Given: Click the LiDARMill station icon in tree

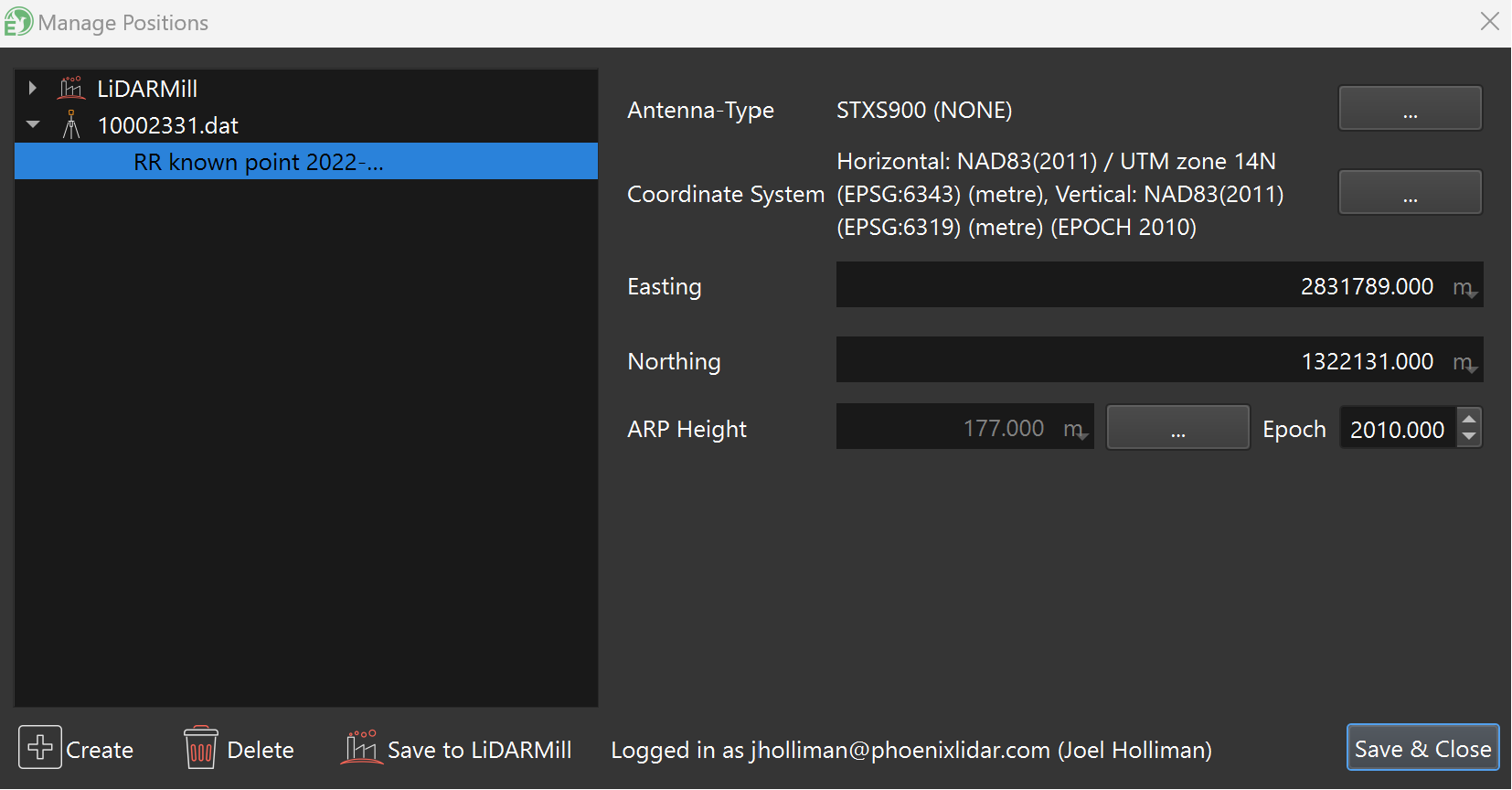Looking at the screenshot, I should 71,89.
